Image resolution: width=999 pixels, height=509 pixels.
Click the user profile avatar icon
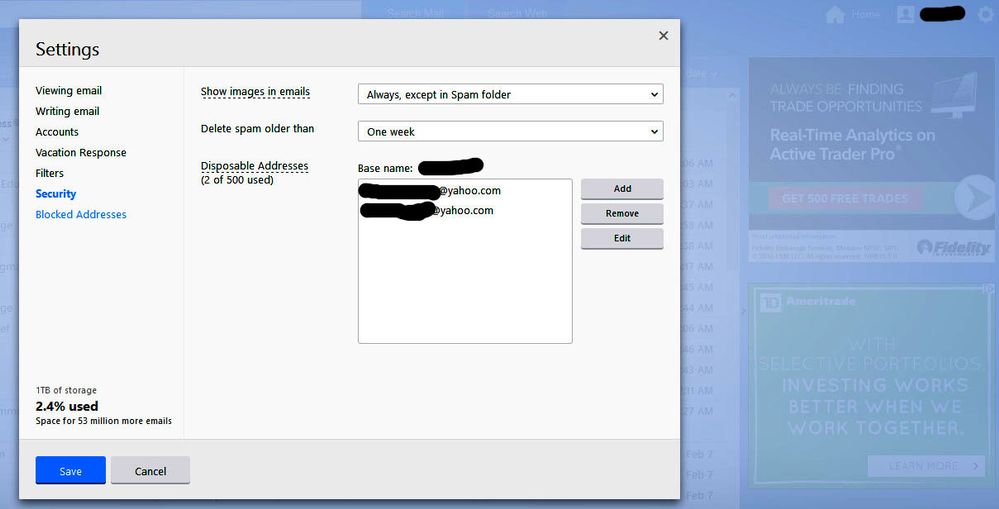906,15
